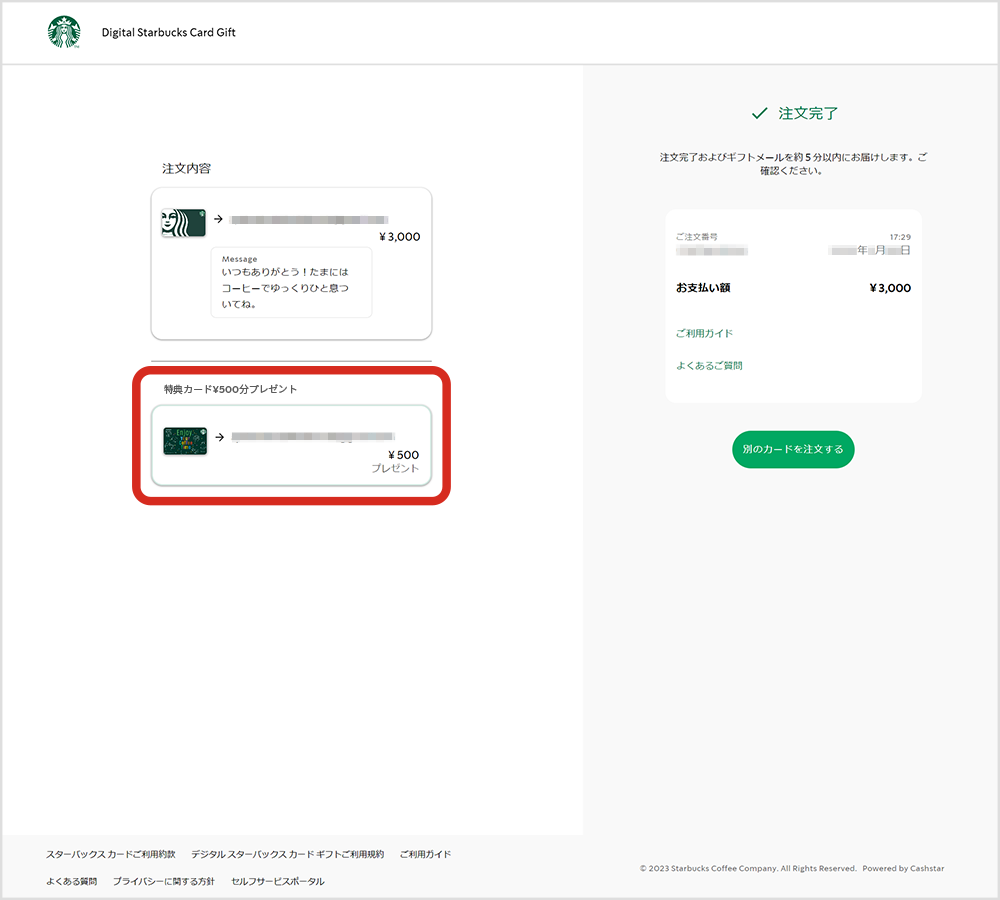Open デジタル スターバックス カード ギフトご利用規約 footer link

pyautogui.click(x=287, y=855)
